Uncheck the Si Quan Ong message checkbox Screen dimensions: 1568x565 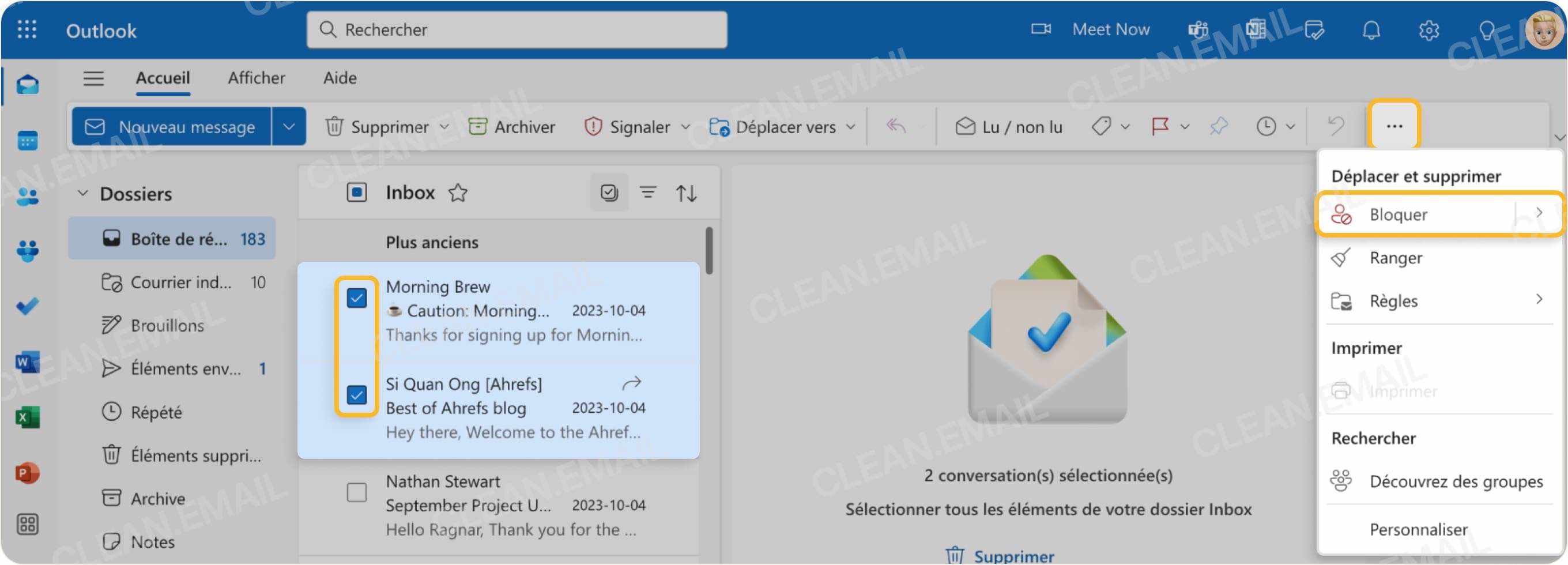click(357, 395)
